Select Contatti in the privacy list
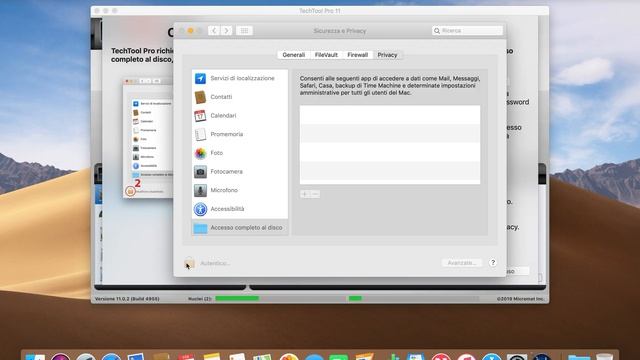Viewport: 640px width, 360px height. point(240,97)
